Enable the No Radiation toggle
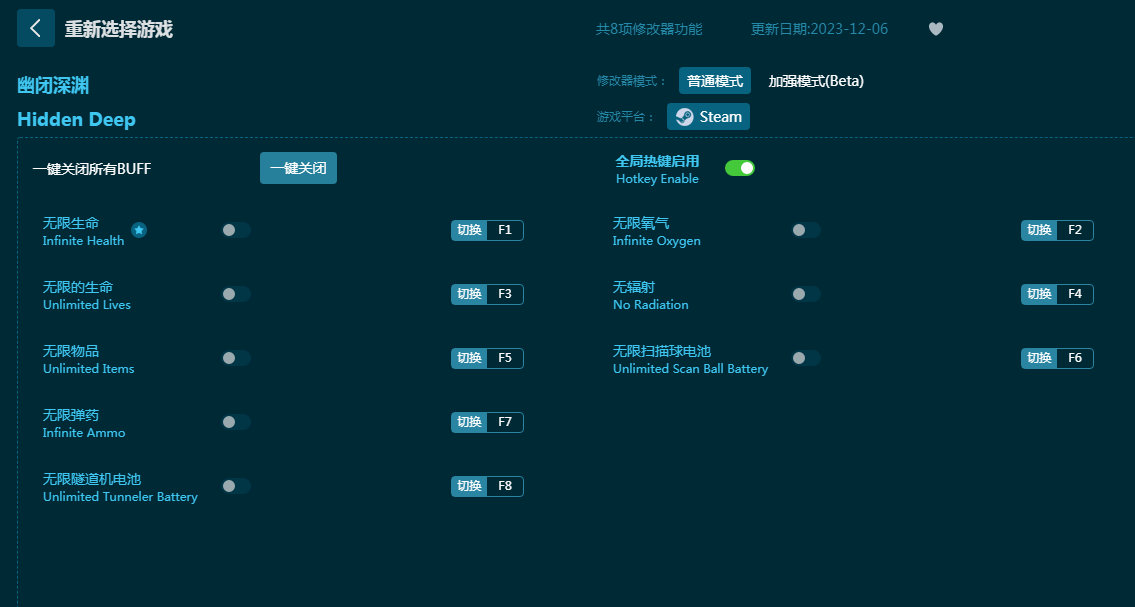Image resolution: width=1135 pixels, height=607 pixels. pyautogui.click(x=806, y=294)
